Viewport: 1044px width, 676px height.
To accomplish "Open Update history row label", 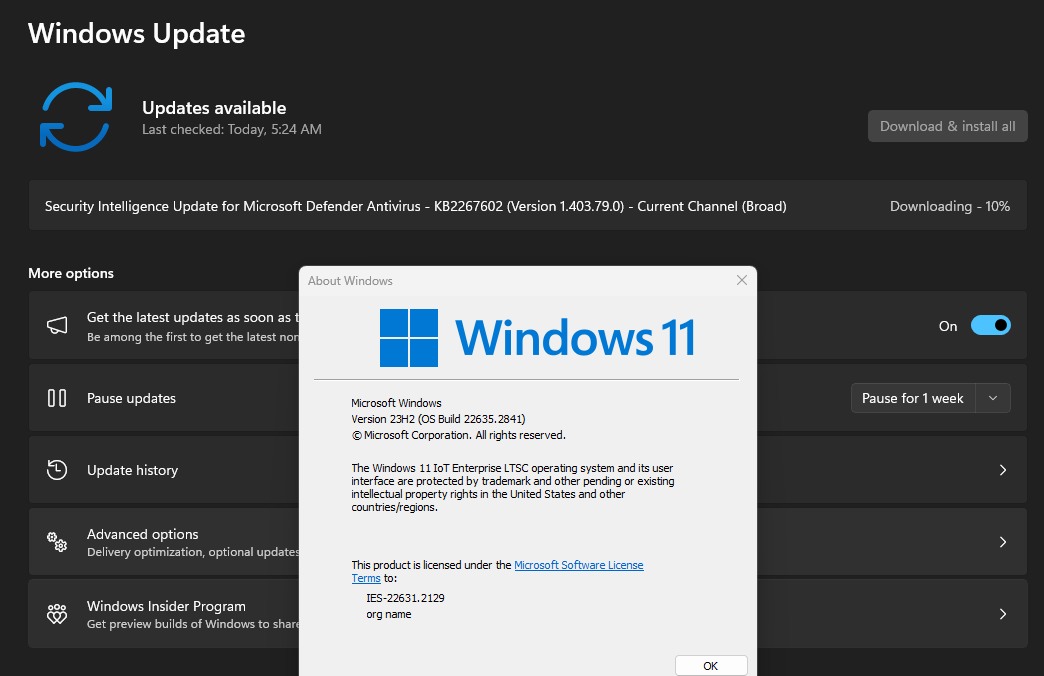I will point(132,470).
